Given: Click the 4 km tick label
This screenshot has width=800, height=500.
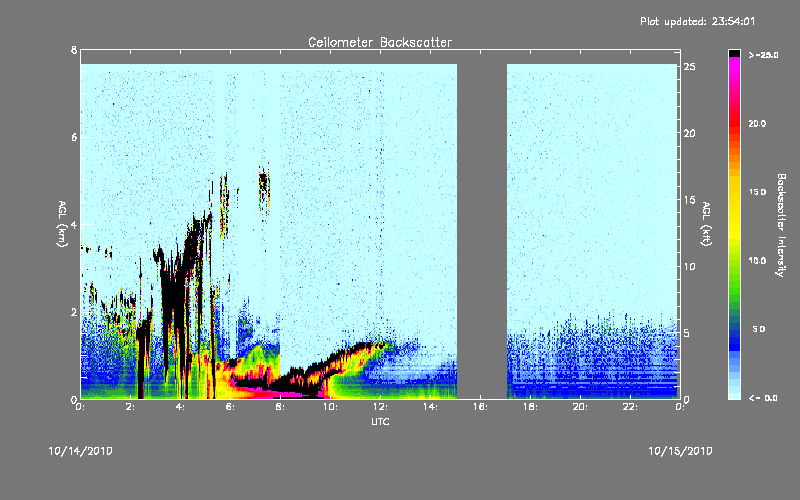Looking at the screenshot, I should (x=74, y=224).
